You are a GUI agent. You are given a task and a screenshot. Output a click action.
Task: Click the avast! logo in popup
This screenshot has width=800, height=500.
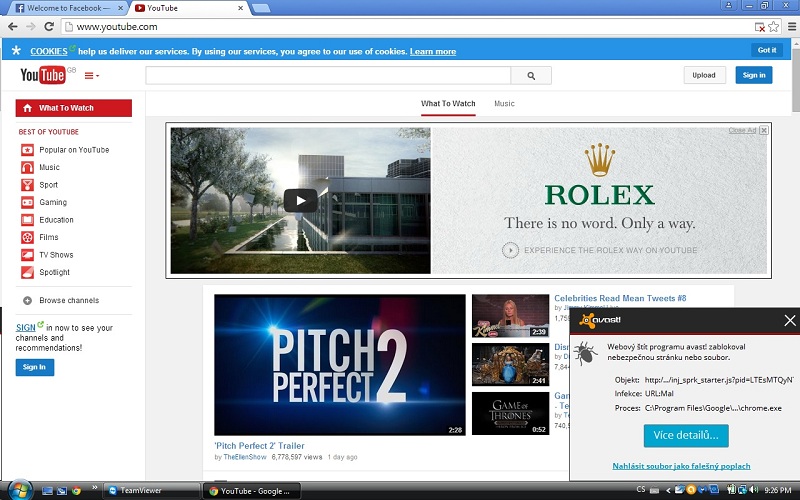600,320
